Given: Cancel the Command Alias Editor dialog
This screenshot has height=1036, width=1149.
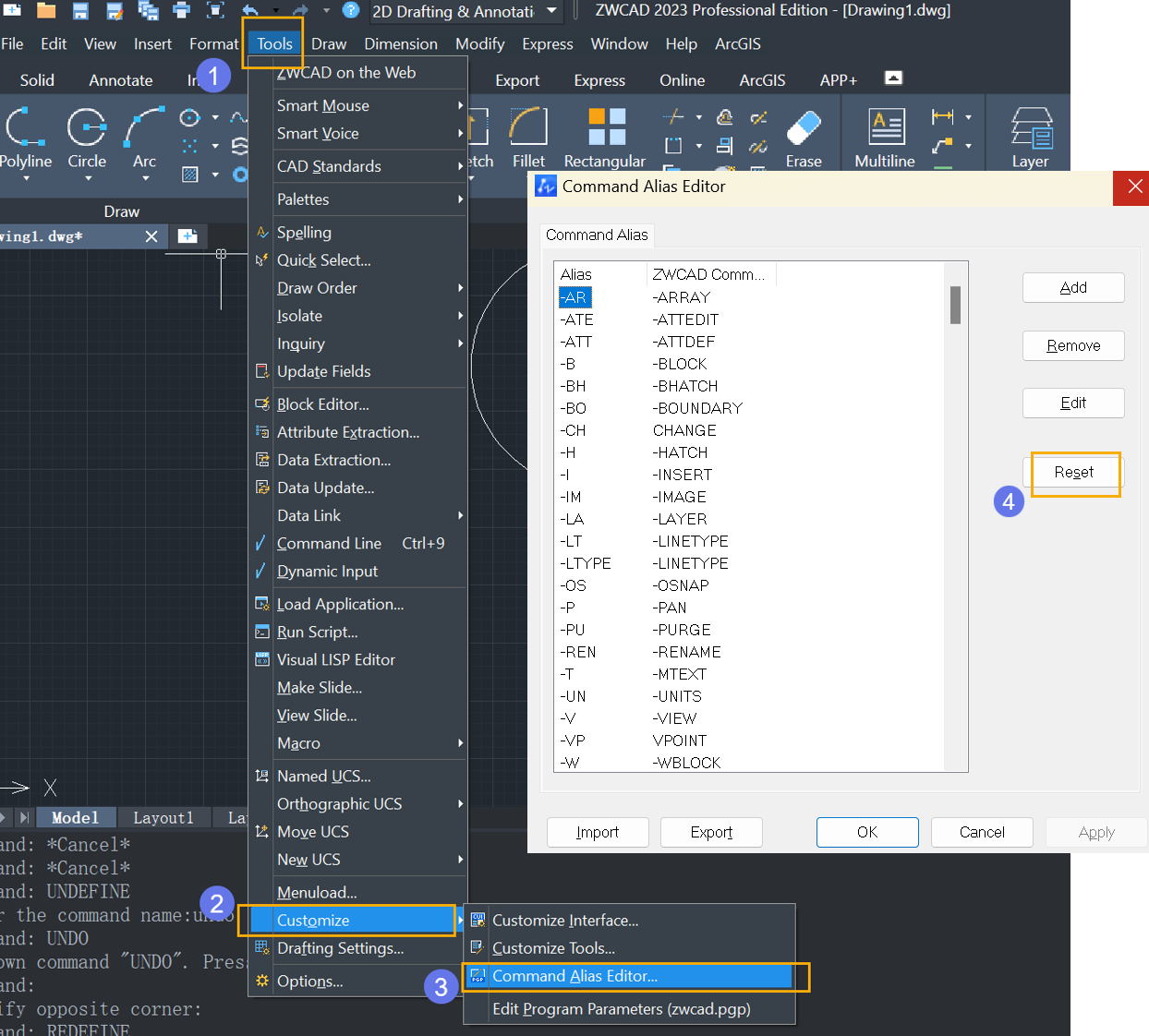Looking at the screenshot, I should coord(982,832).
